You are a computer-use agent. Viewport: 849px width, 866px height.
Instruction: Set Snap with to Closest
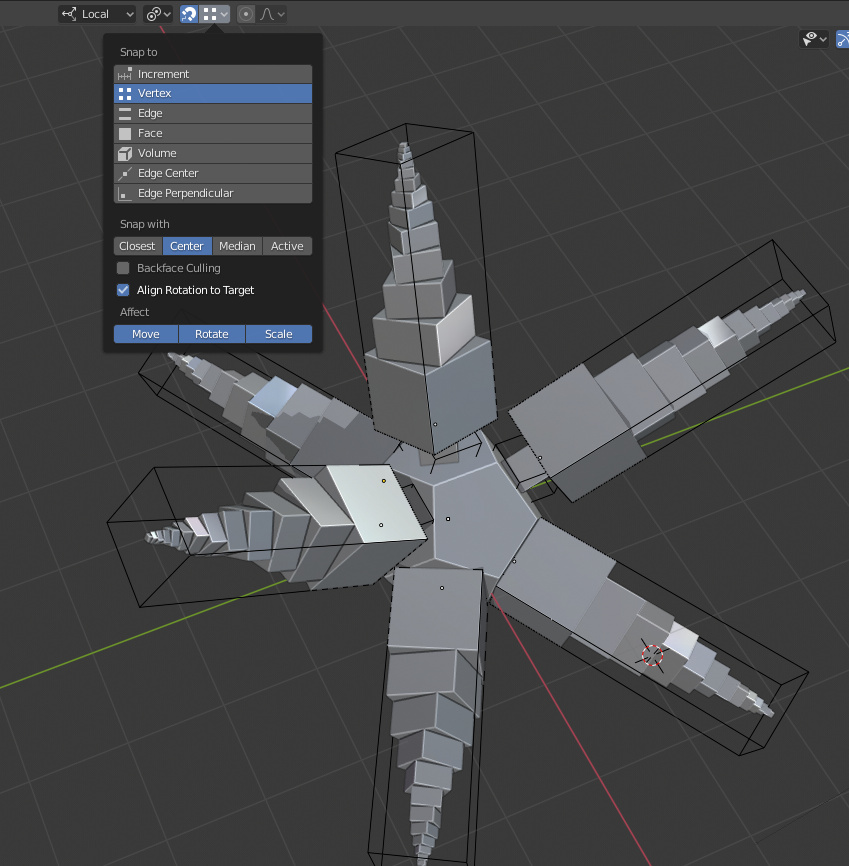[138, 246]
